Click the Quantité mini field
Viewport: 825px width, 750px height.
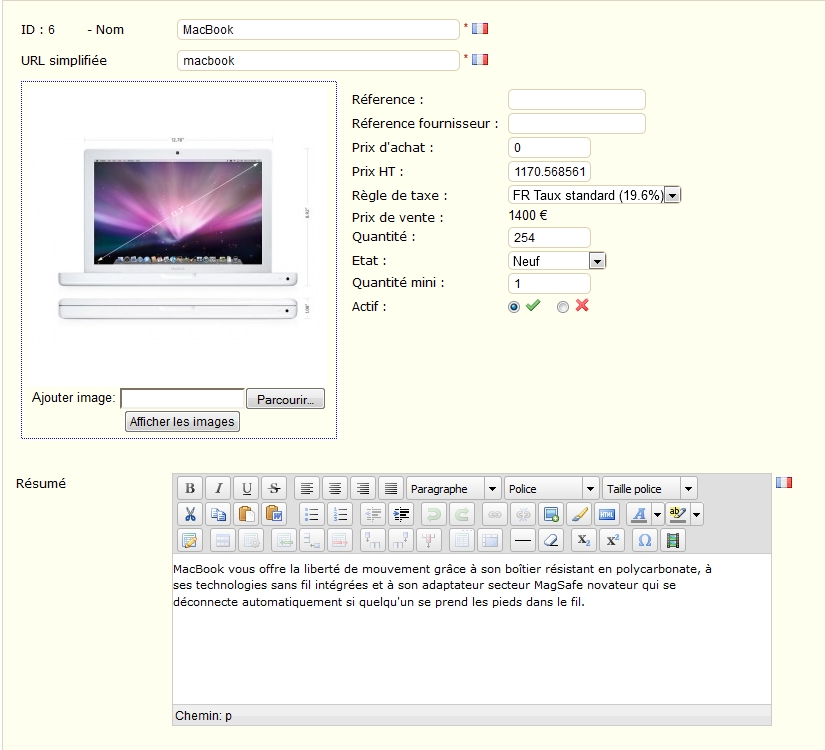(x=549, y=284)
